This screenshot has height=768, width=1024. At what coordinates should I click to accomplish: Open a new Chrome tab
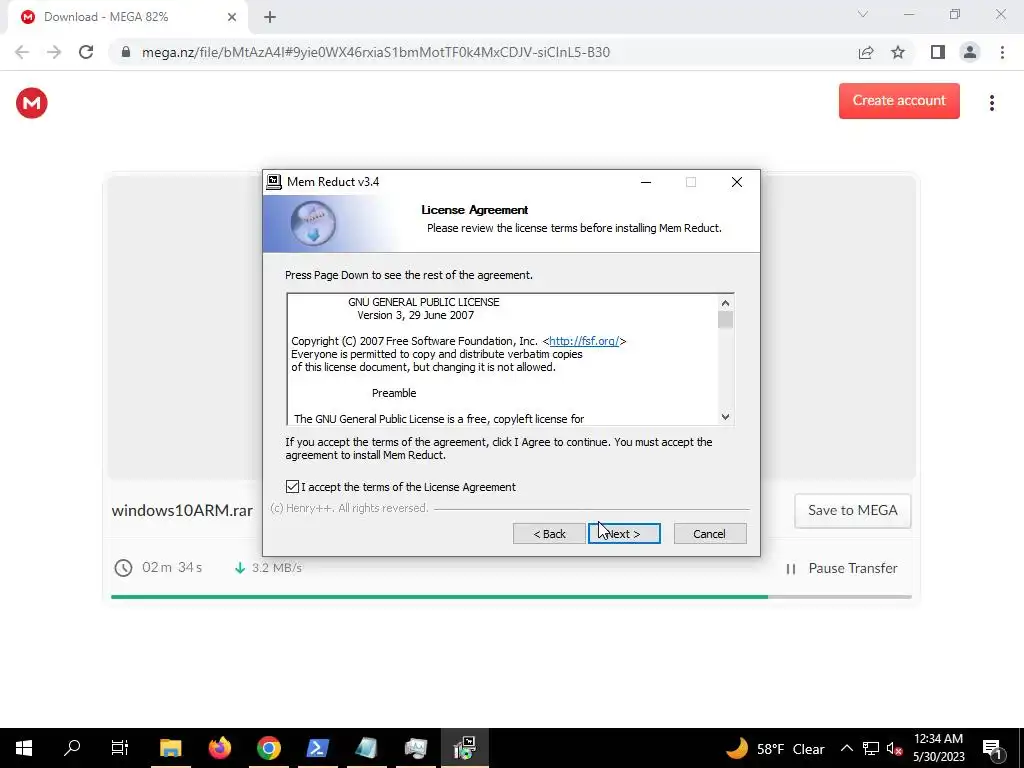pyautogui.click(x=270, y=17)
